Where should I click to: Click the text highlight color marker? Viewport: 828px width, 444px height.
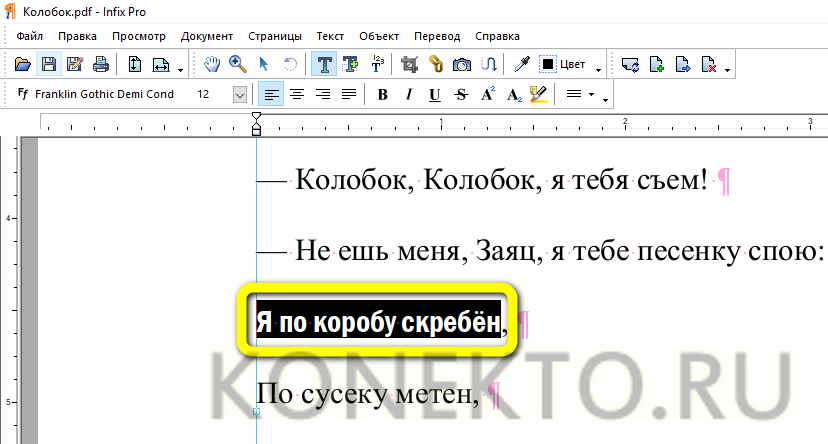(x=539, y=95)
